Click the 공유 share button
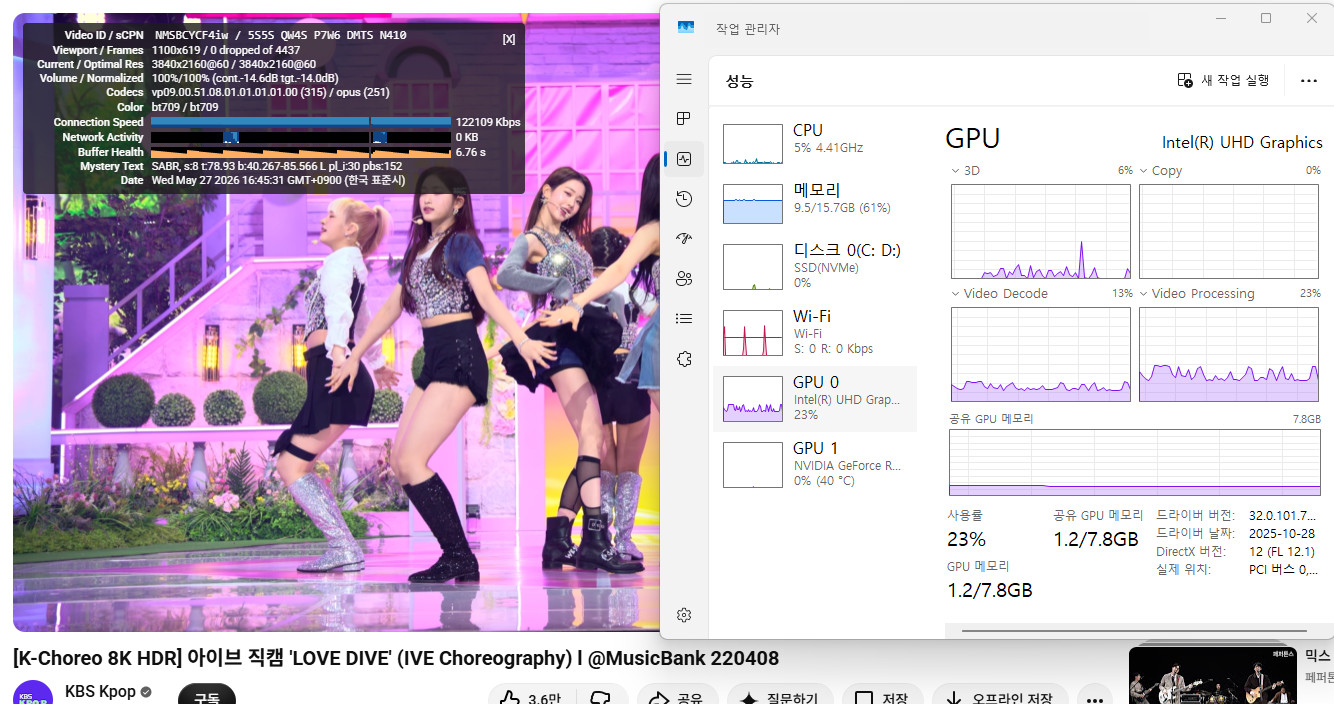Image resolution: width=1334 pixels, height=704 pixels. click(x=677, y=696)
